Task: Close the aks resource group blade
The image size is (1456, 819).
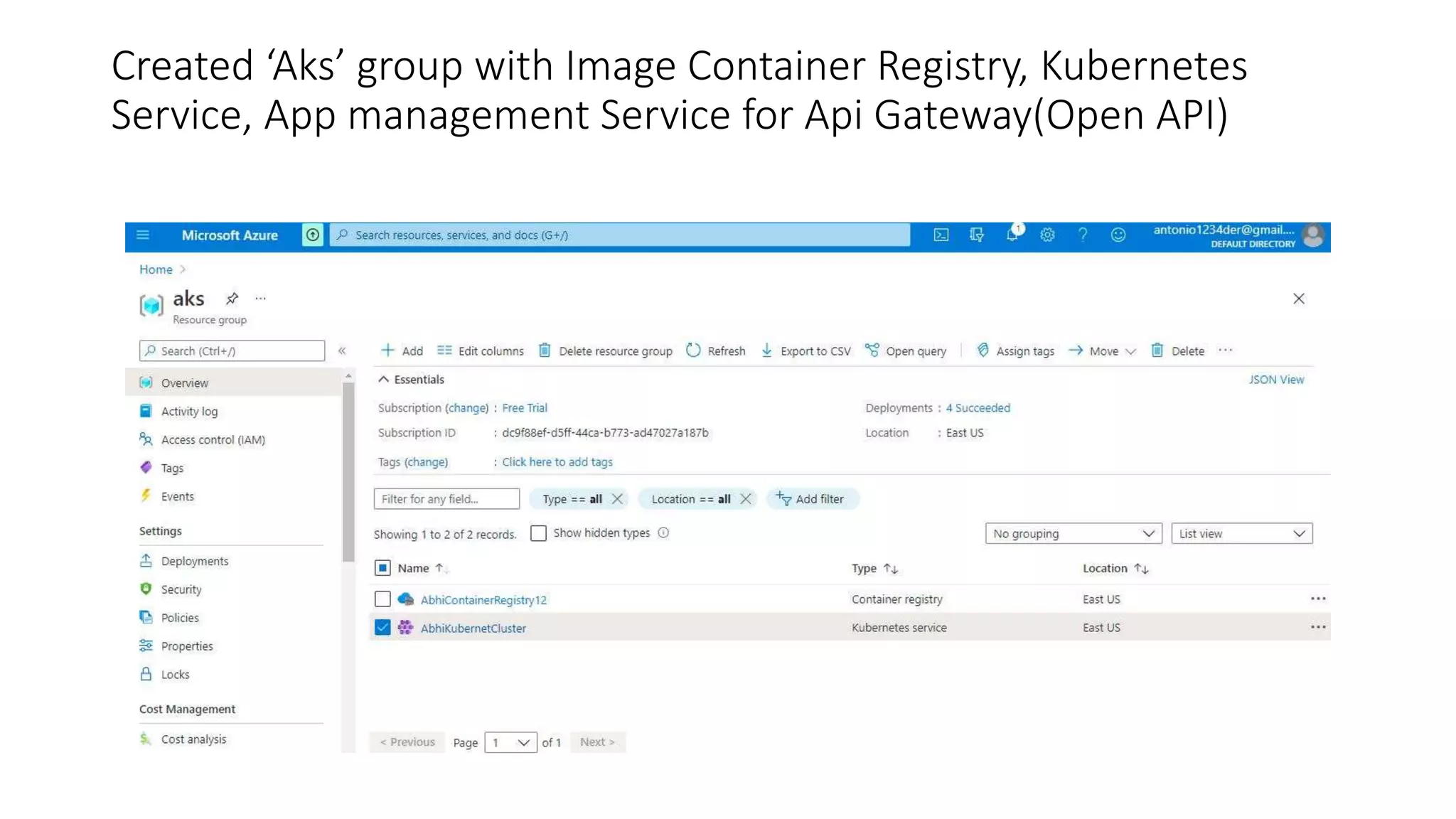Action: 1299,299
